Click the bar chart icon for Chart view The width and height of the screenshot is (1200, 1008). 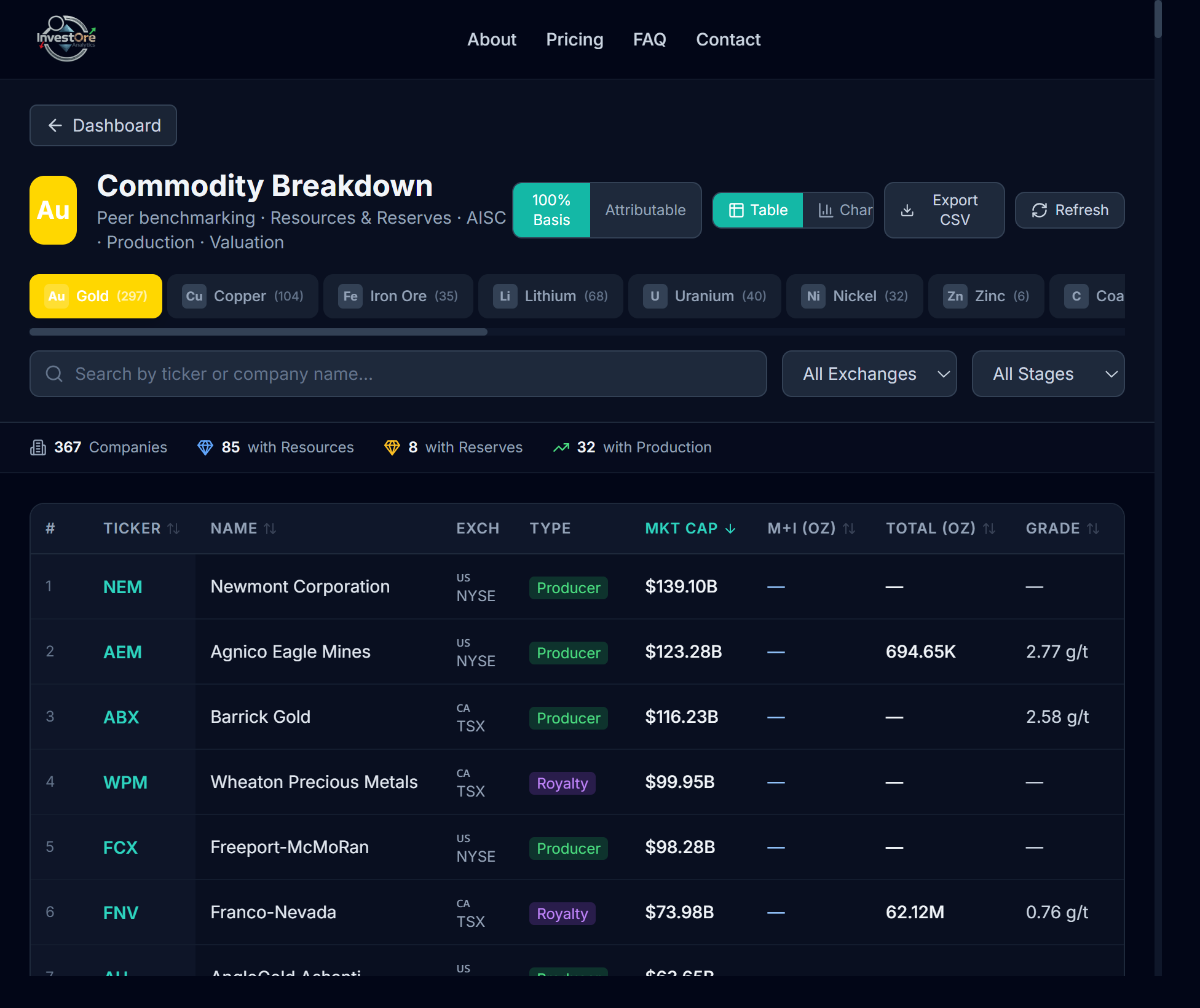pos(826,210)
